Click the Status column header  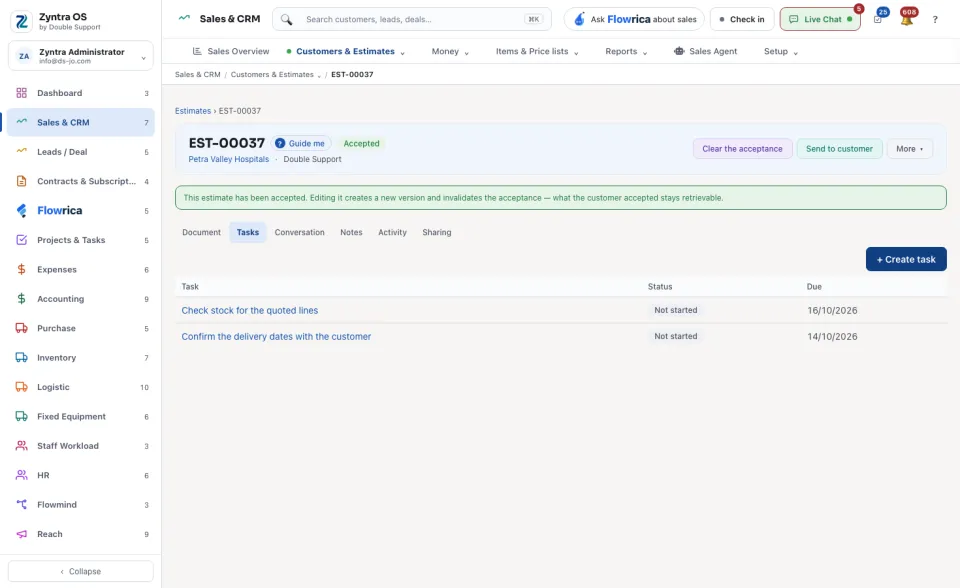click(660, 287)
